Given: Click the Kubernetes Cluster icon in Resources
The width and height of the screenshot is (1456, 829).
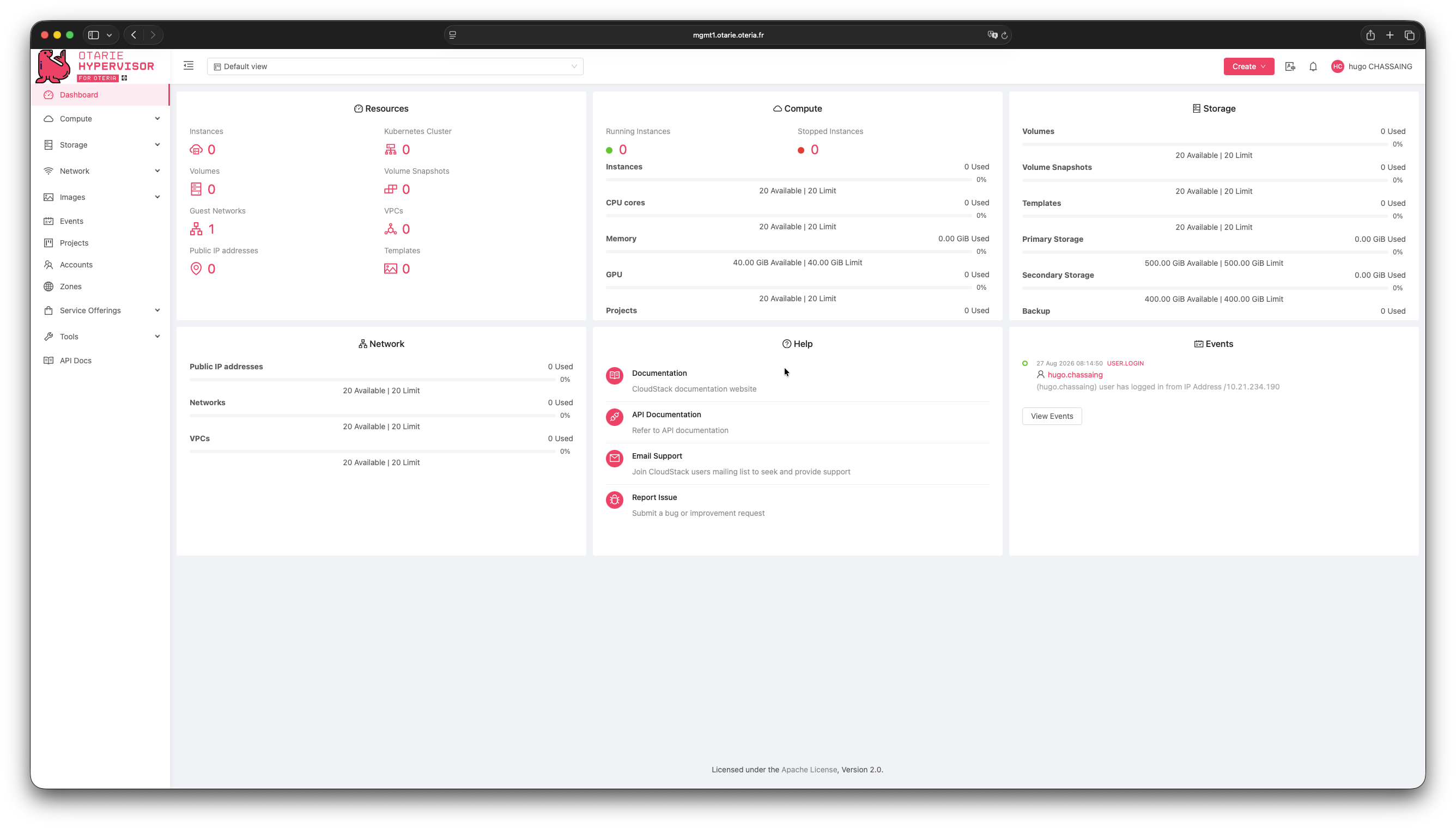Looking at the screenshot, I should (391, 150).
